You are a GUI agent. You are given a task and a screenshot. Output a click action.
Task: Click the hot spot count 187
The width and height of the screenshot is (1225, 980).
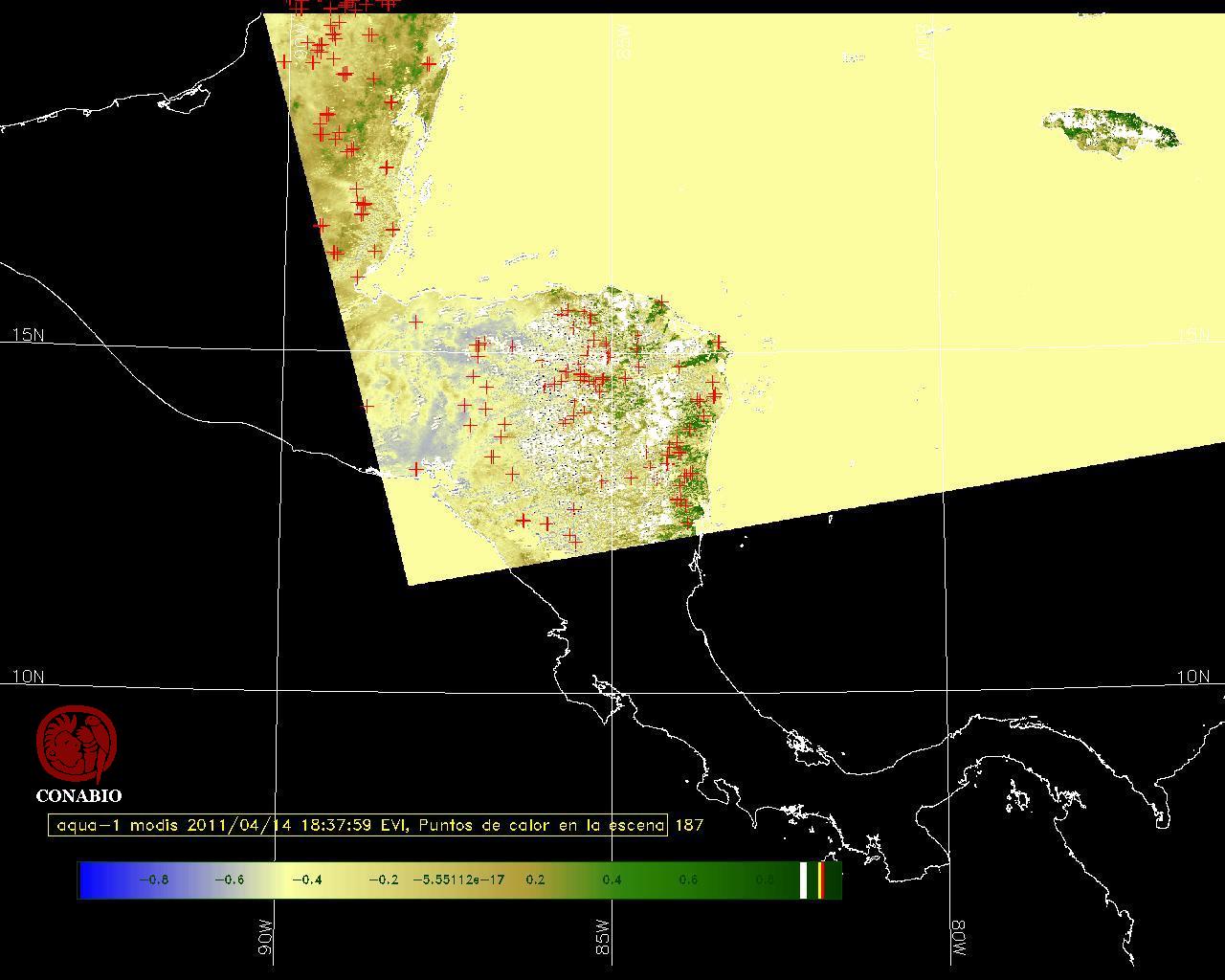click(x=689, y=825)
